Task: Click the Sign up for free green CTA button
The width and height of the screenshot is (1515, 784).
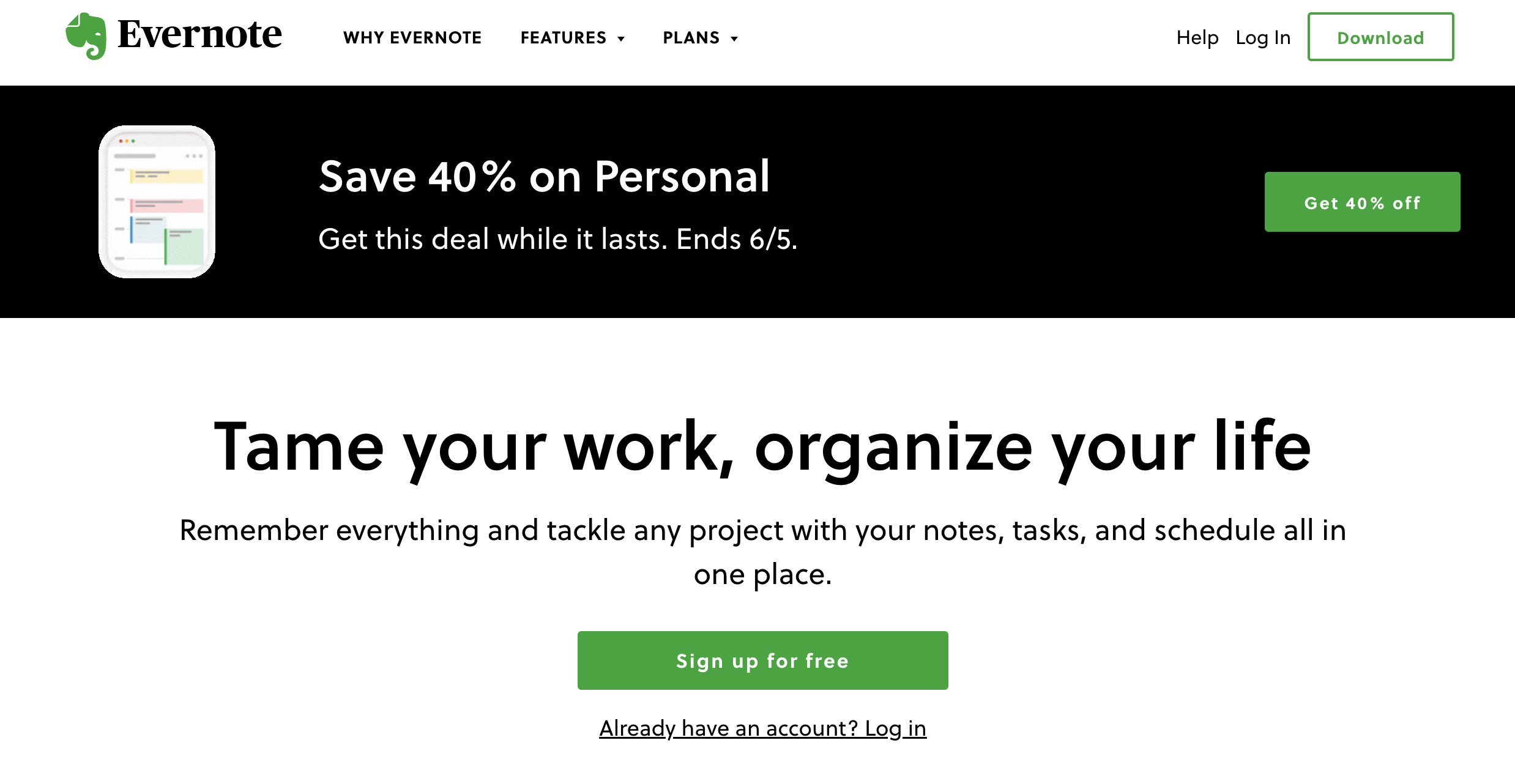Action: click(x=763, y=659)
